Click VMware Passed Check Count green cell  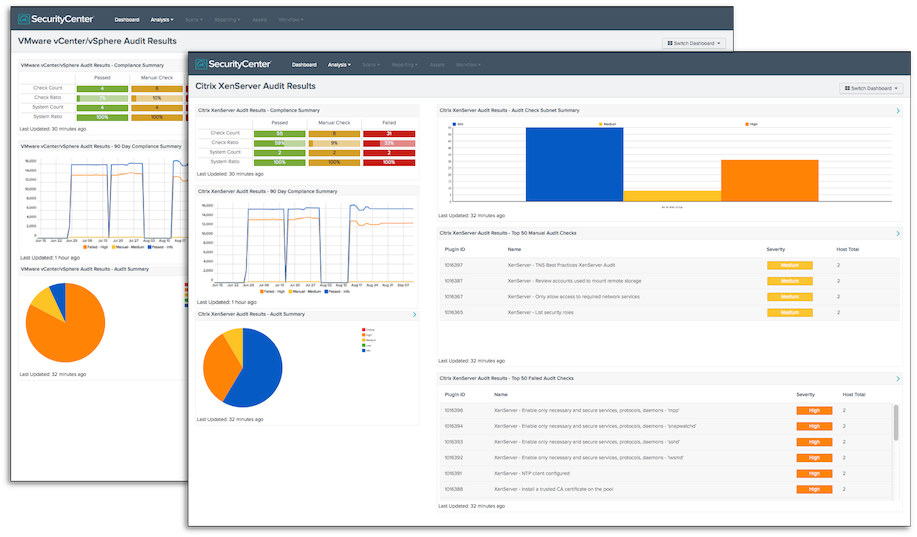pos(102,89)
